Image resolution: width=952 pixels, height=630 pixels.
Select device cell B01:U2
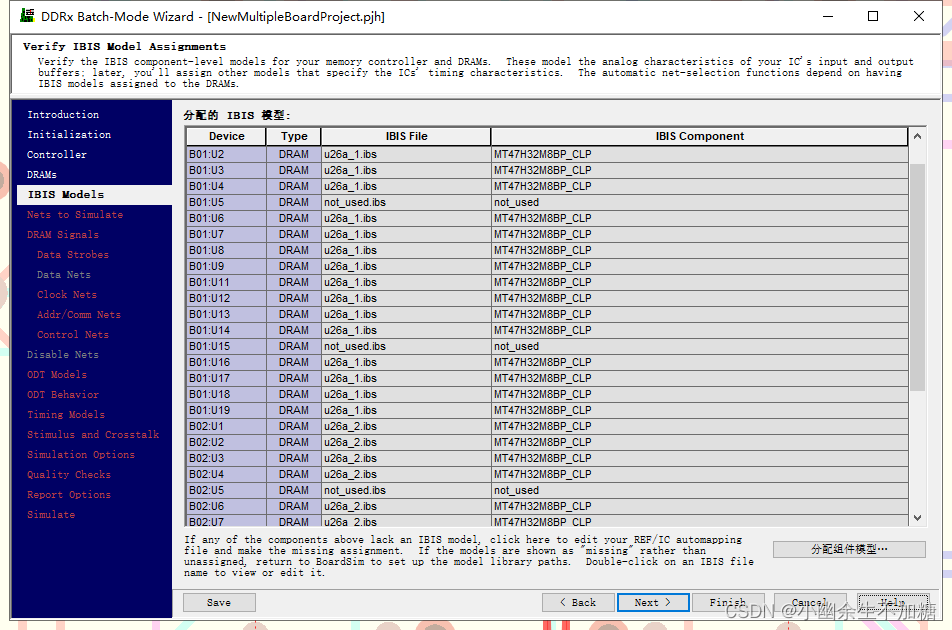click(x=226, y=154)
